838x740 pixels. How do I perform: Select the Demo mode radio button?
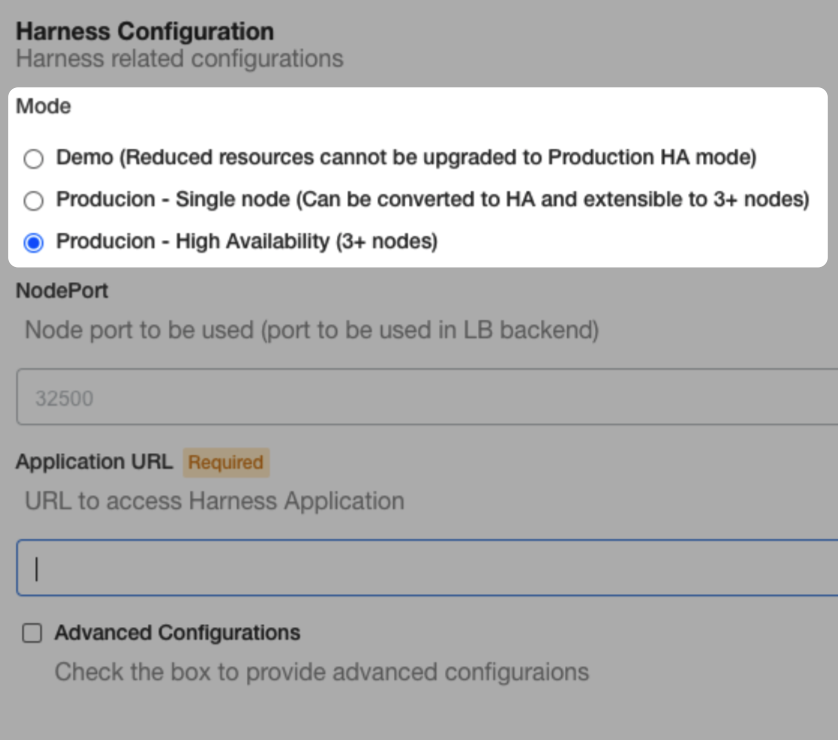click(x=34, y=159)
